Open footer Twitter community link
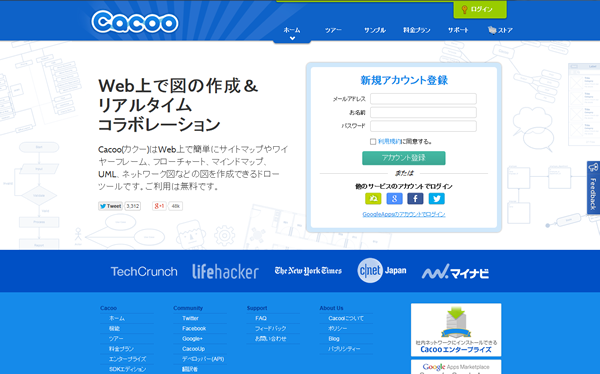 [x=190, y=318]
